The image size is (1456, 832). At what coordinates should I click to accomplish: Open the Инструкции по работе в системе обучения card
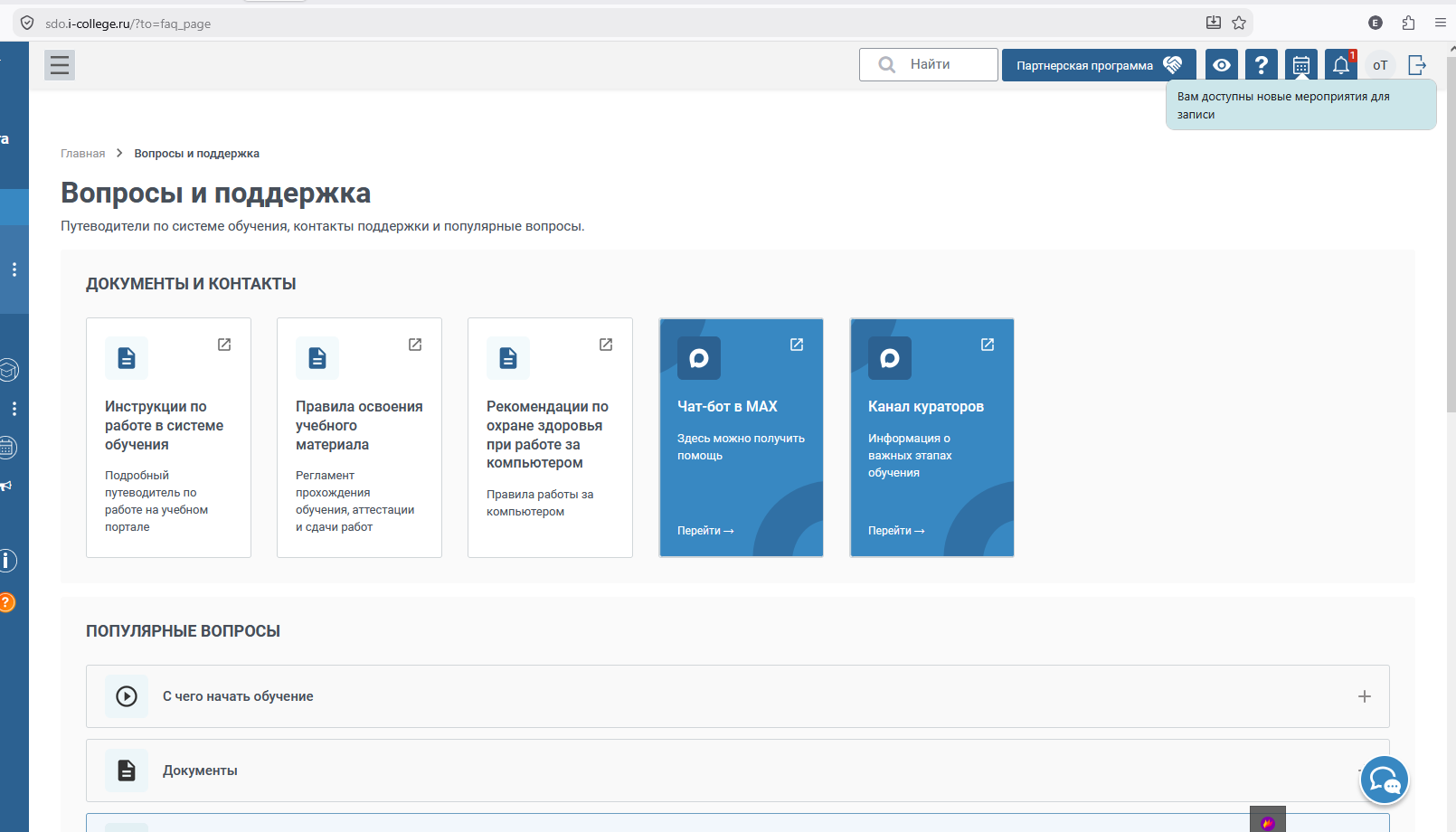click(168, 438)
